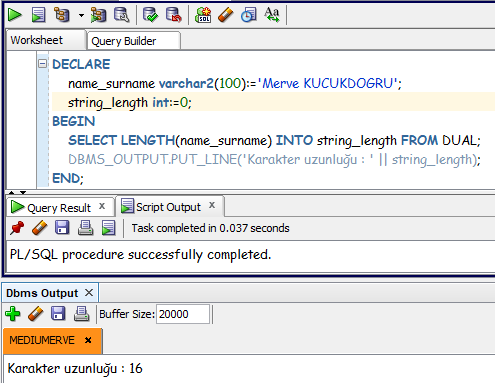The width and height of the screenshot is (495, 383).
Task: Click the END; keyword line
Action: 68,178
